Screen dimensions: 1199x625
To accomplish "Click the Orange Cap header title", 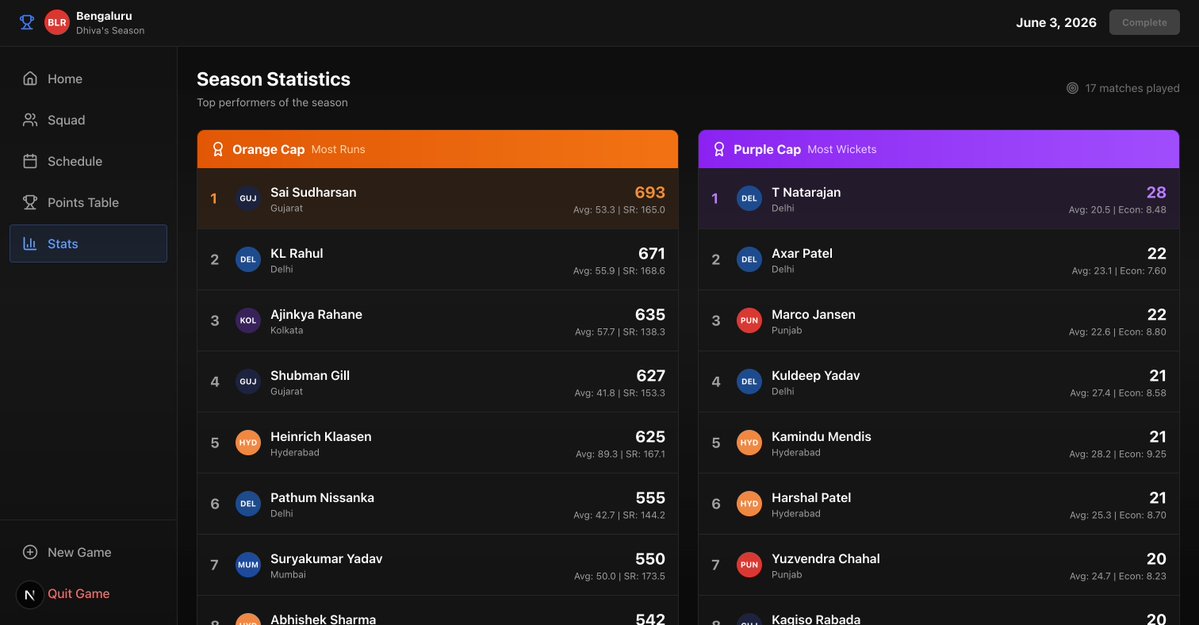I will (268, 149).
